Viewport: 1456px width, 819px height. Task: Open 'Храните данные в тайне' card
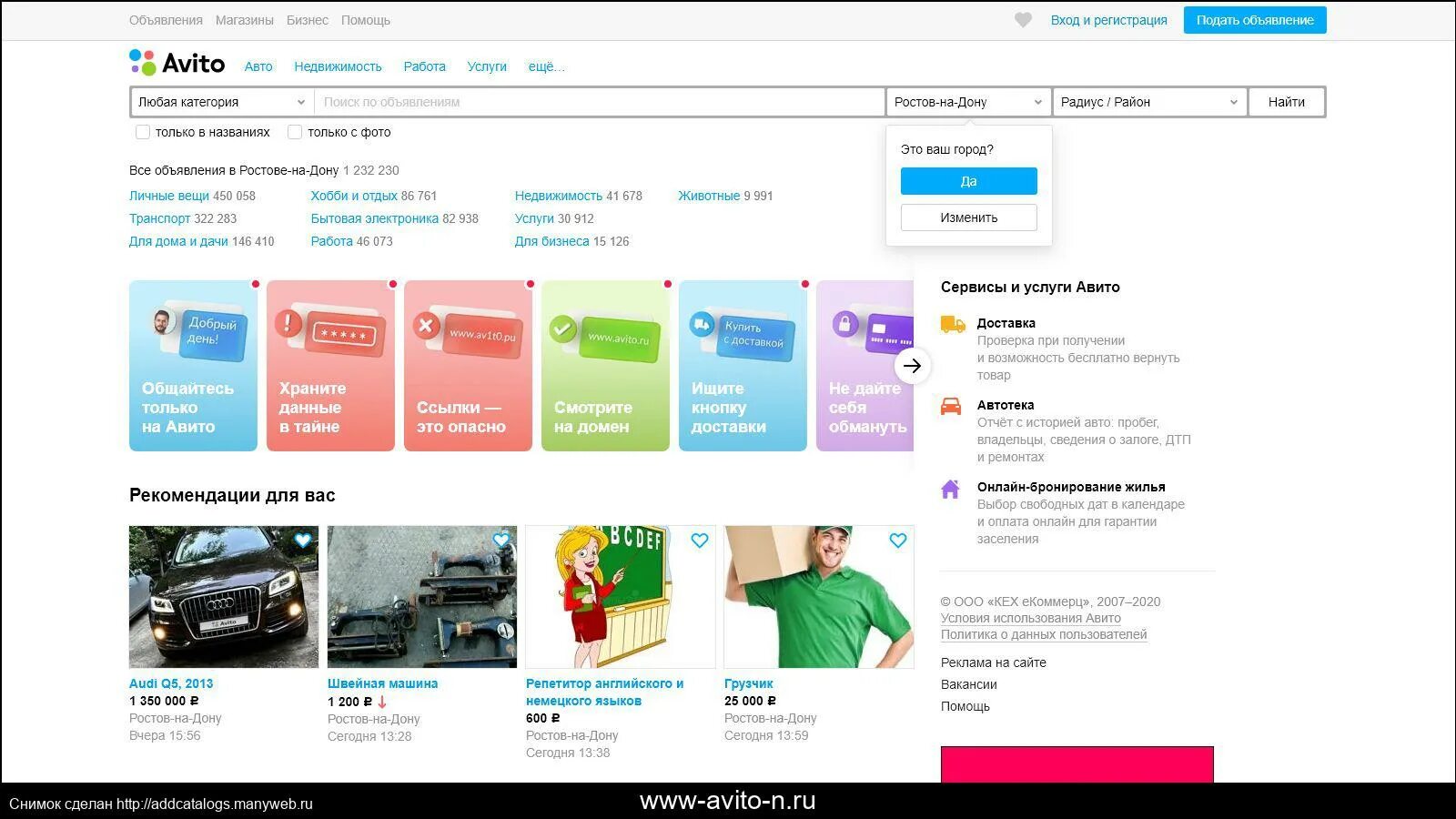pyautogui.click(x=330, y=366)
